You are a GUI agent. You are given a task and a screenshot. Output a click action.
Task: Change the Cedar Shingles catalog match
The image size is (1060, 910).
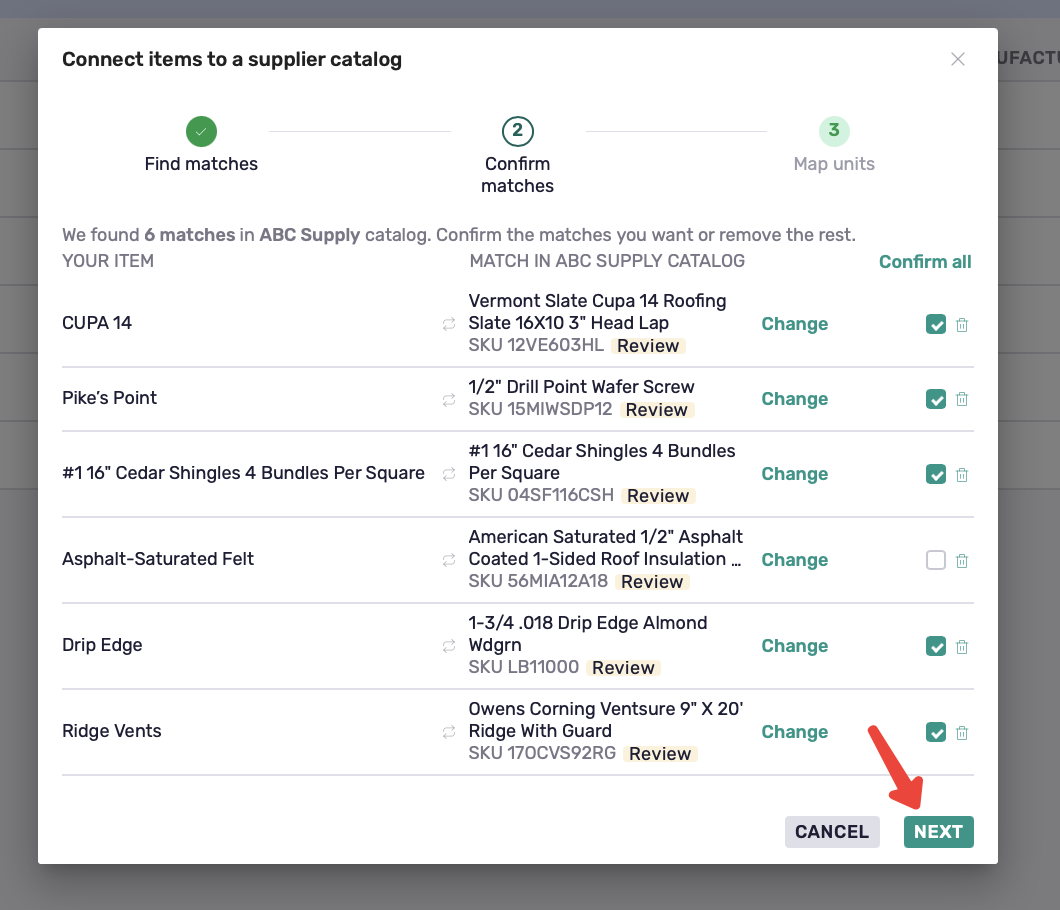[794, 474]
